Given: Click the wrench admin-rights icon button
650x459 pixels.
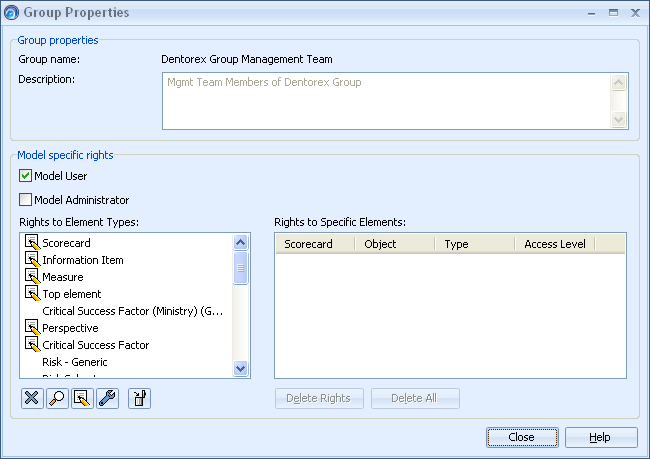Looking at the screenshot, I should [107, 398].
